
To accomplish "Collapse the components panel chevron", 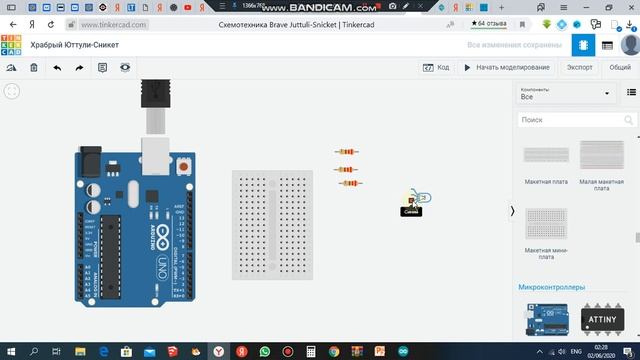I will [x=512, y=211].
